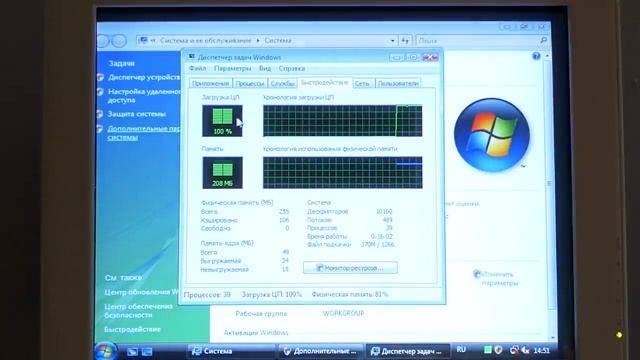Click the memory gauge showing 208 МБ
Viewport: 640px width, 360px height.
click(x=222, y=173)
